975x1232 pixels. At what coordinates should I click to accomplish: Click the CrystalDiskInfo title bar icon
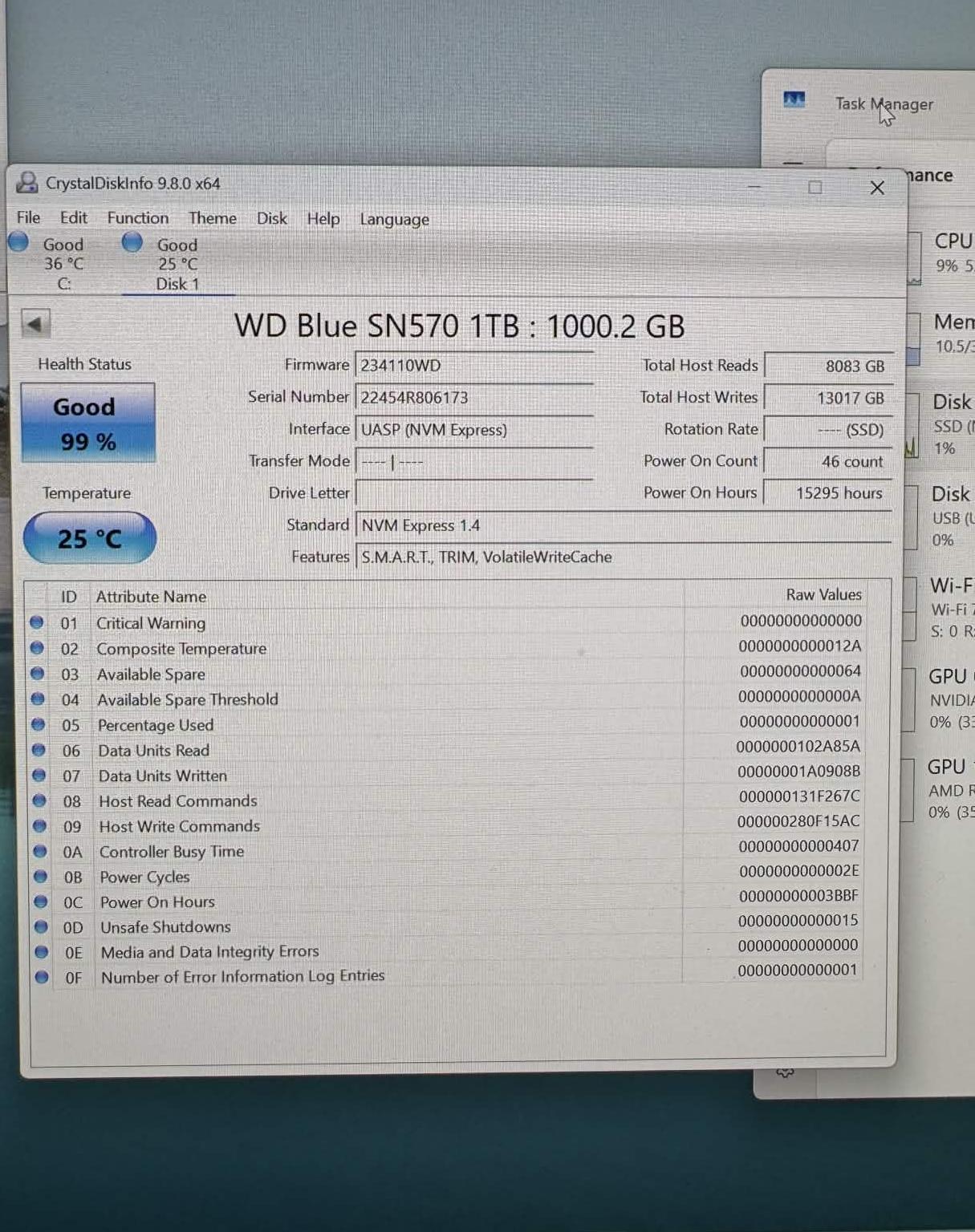tap(27, 183)
